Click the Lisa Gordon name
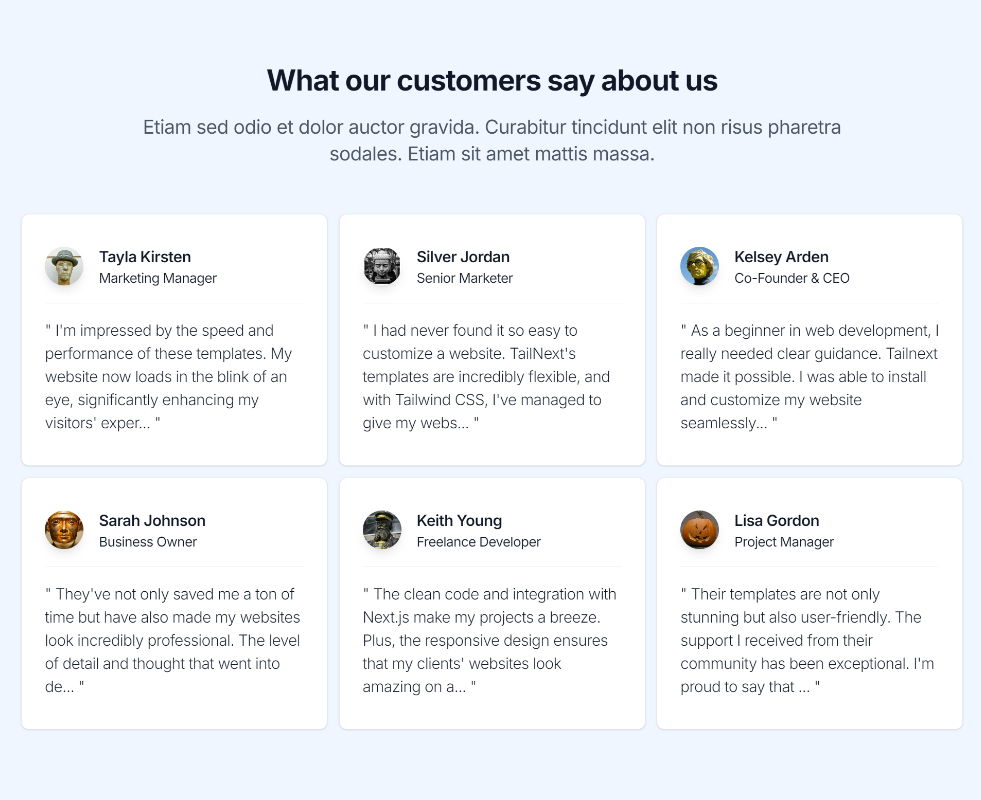 coord(776,521)
